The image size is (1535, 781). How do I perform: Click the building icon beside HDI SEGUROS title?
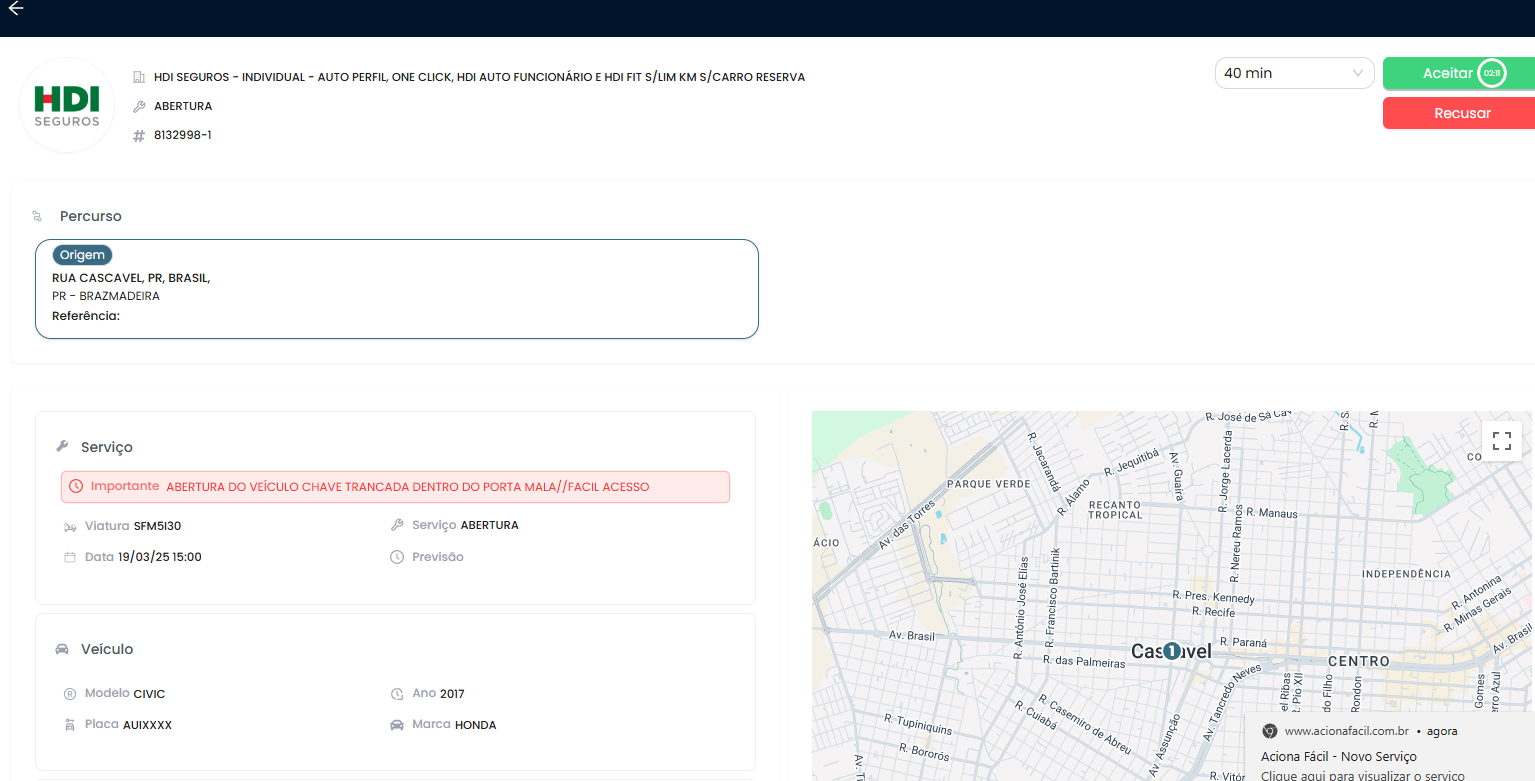139,77
